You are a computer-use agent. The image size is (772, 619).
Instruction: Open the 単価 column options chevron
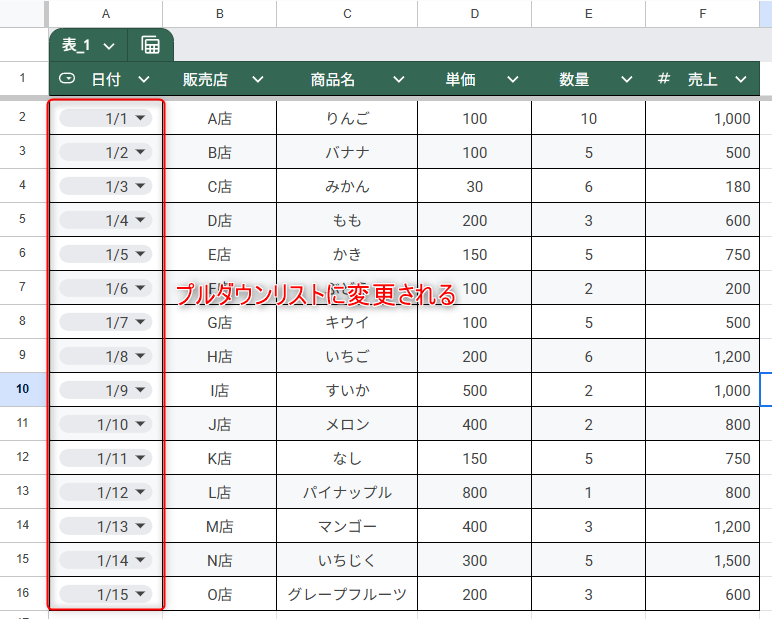coord(513,80)
